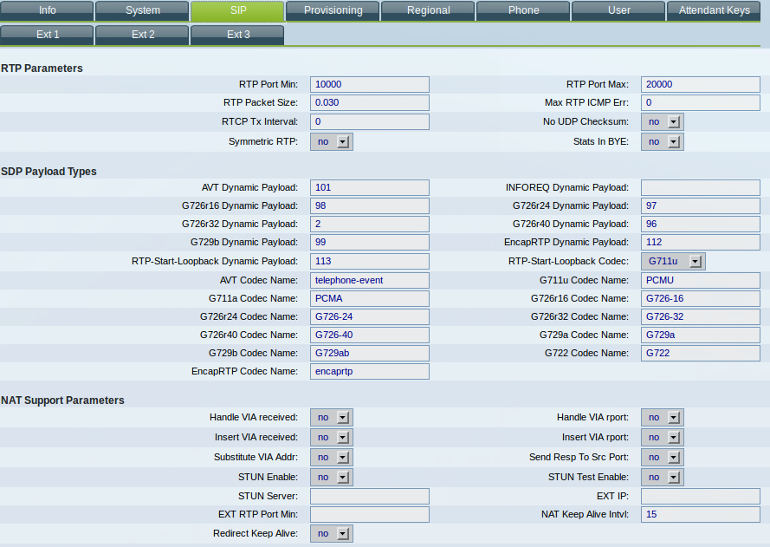The image size is (770, 547).
Task: Open the Handle VIA received dropdown
Action: point(331,417)
